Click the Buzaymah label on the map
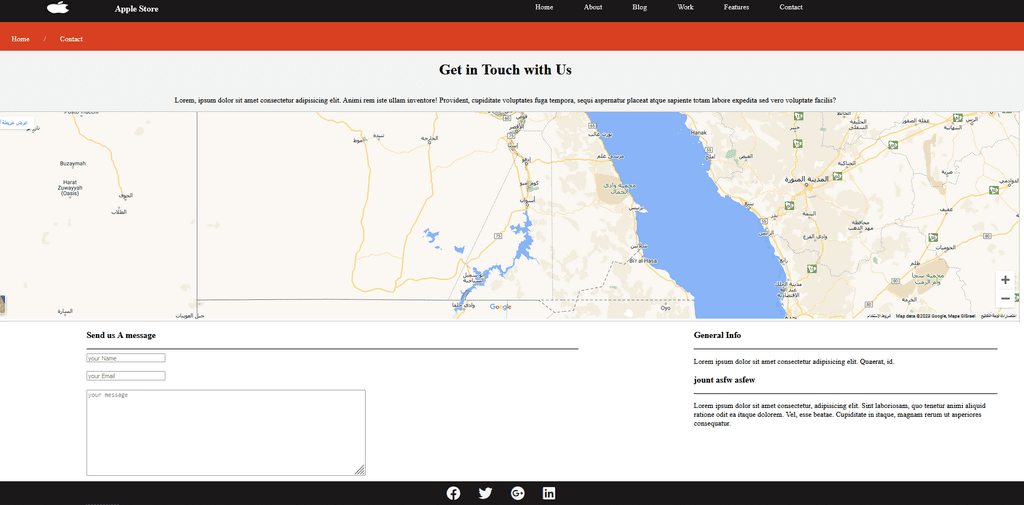Image resolution: width=1024 pixels, height=505 pixels. (x=72, y=163)
